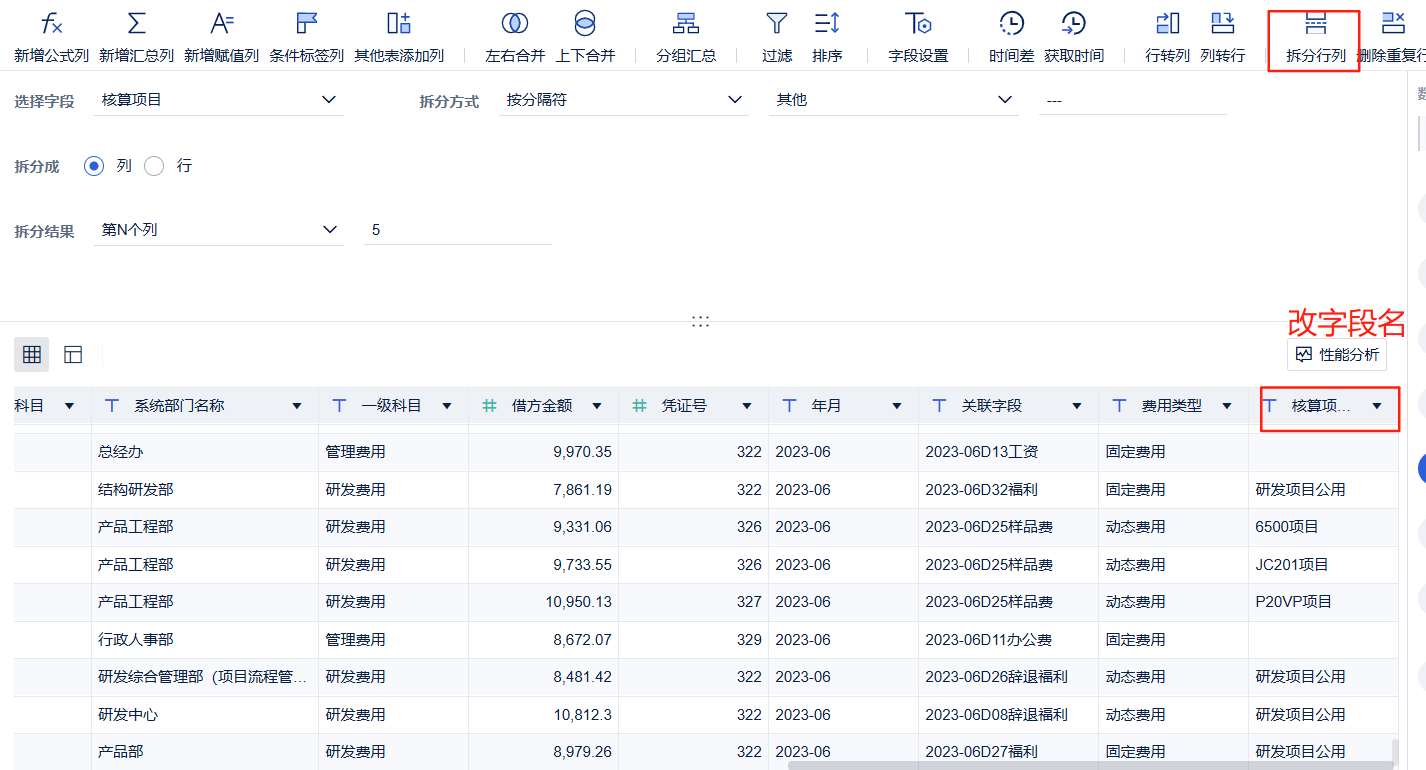The height and width of the screenshot is (770, 1426).
Task: Open the 选择字段 dropdown showing 核算项目
Action: click(219, 100)
